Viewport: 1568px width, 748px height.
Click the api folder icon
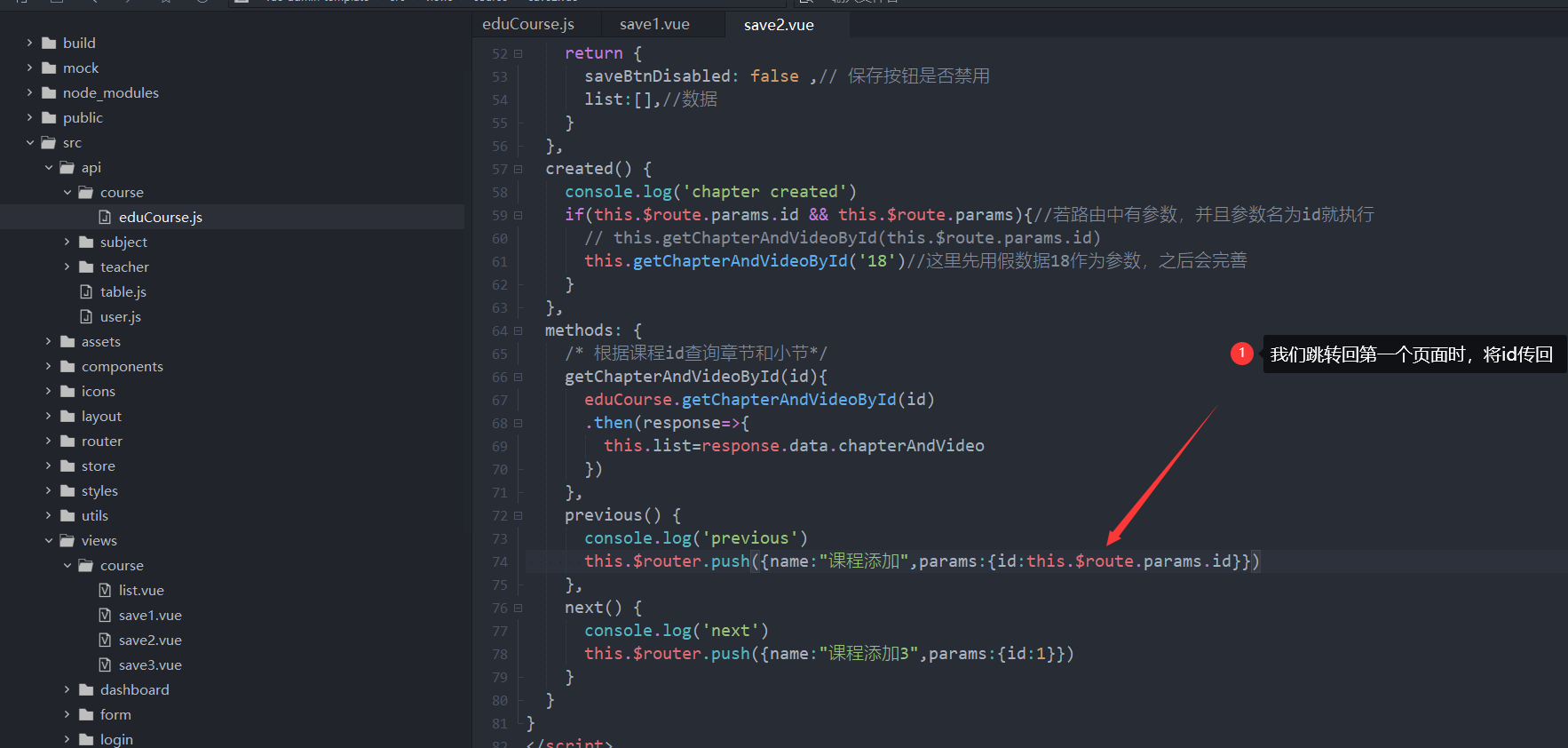pyautogui.click(x=67, y=167)
